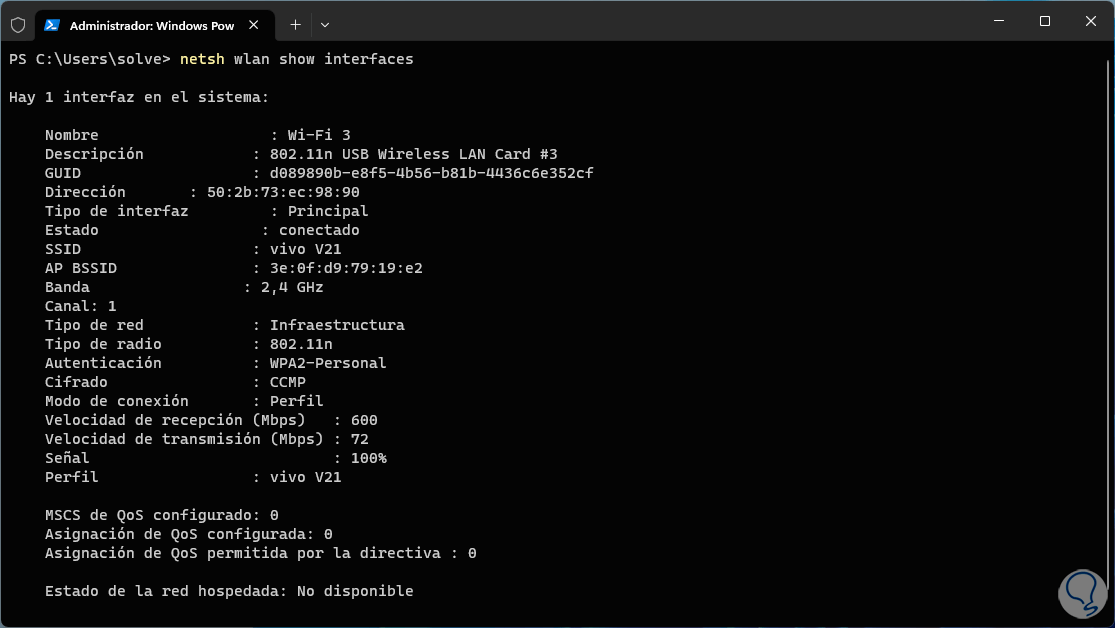Open a new tab with plus button
The image size is (1115, 628).
(295, 24)
